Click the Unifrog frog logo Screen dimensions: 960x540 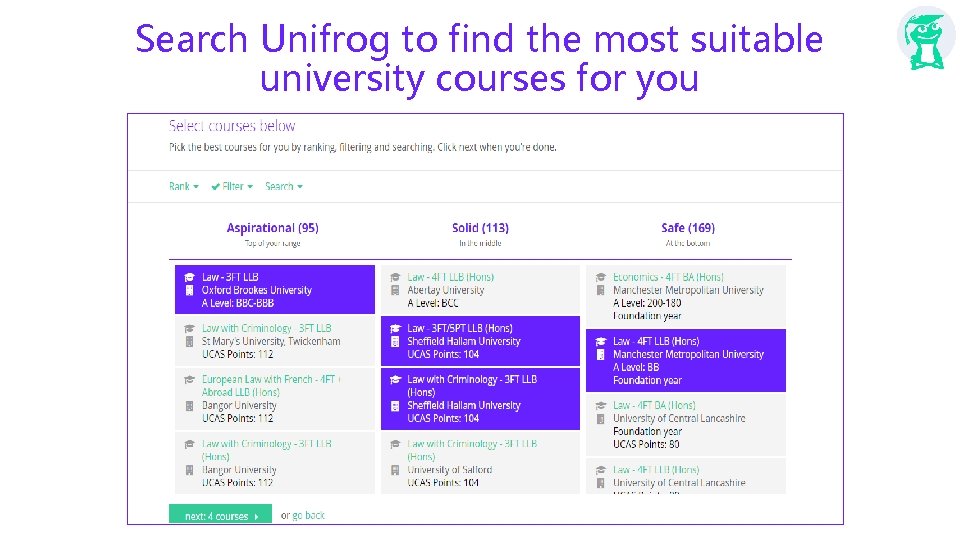coord(926,38)
